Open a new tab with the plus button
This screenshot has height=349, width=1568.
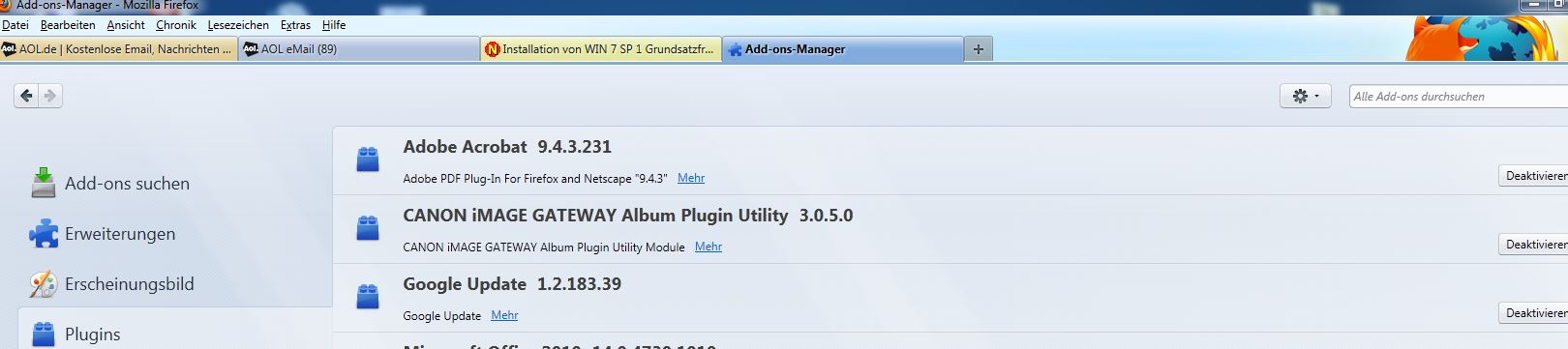click(x=979, y=49)
